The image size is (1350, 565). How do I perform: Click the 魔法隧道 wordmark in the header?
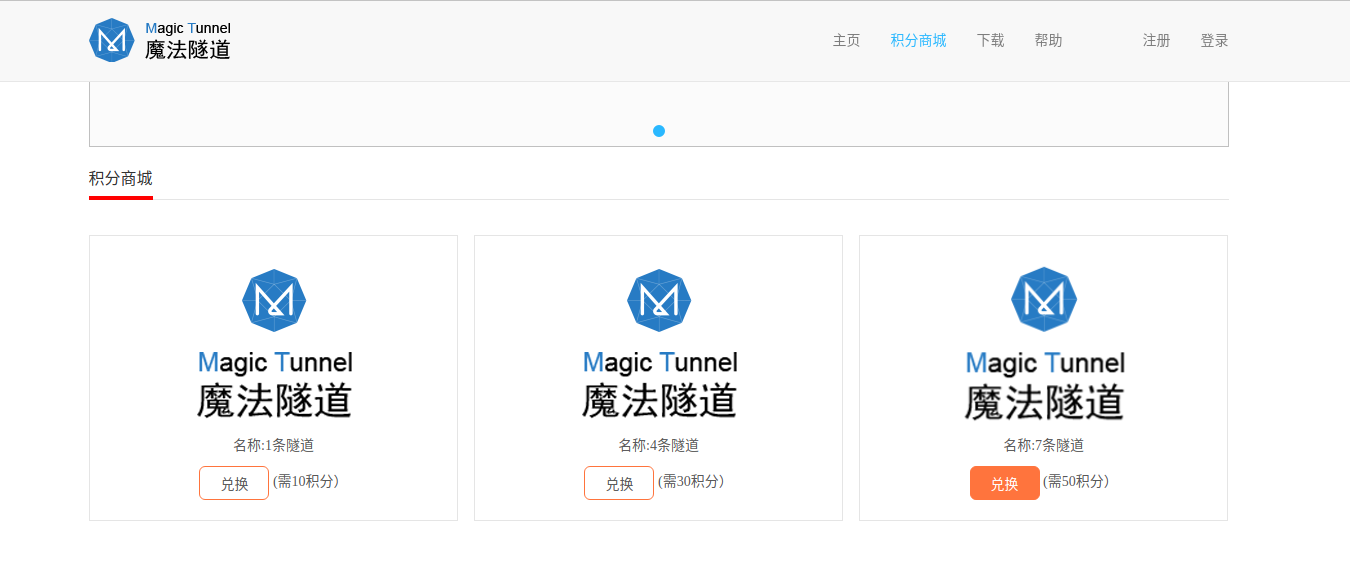(188, 50)
